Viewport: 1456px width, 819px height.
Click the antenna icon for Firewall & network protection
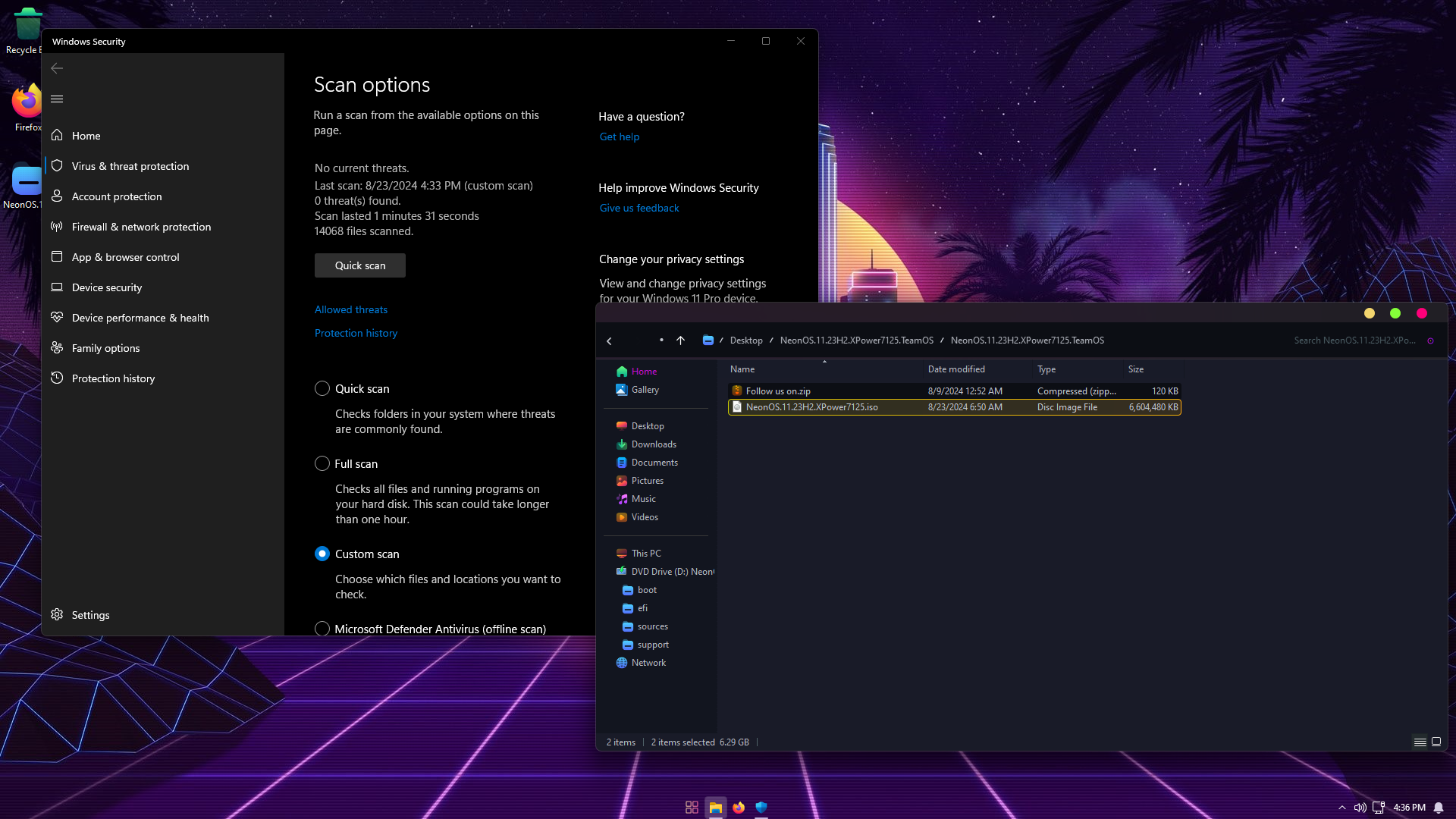pos(57,226)
